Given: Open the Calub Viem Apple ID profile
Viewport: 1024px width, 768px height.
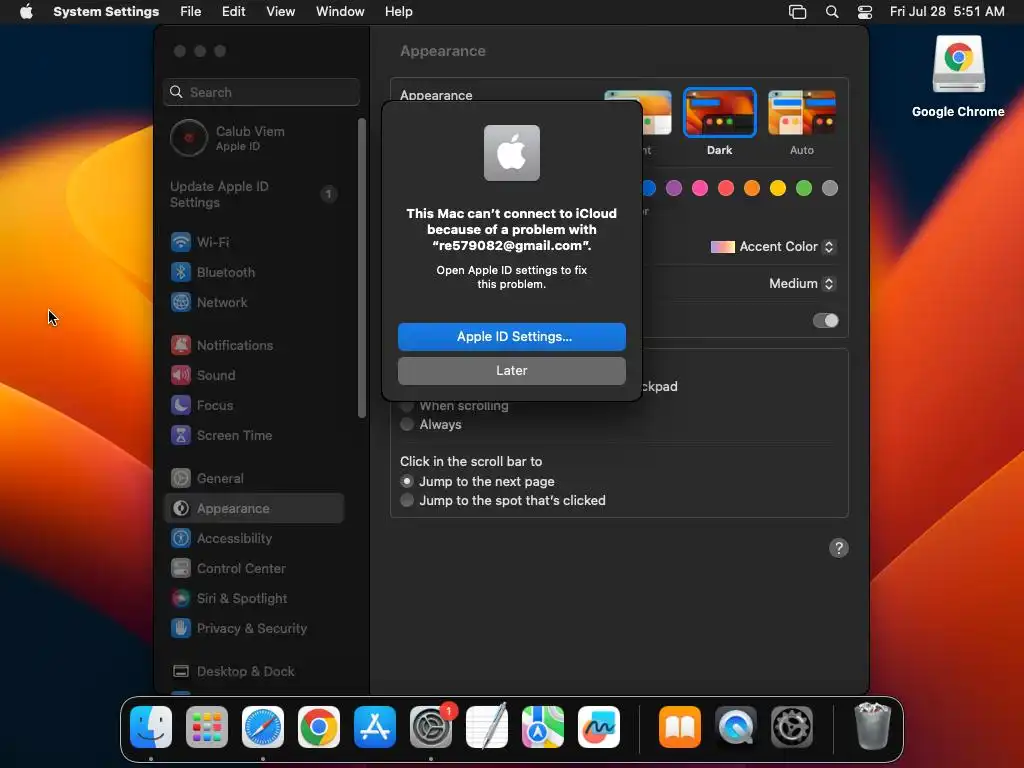Looking at the screenshot, I should click(253, 138).
